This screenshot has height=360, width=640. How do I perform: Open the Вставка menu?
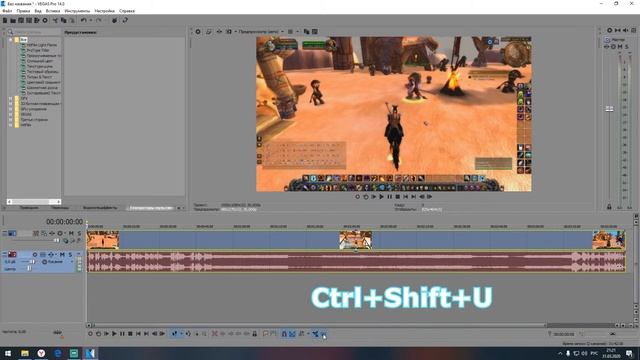point(53,11)
